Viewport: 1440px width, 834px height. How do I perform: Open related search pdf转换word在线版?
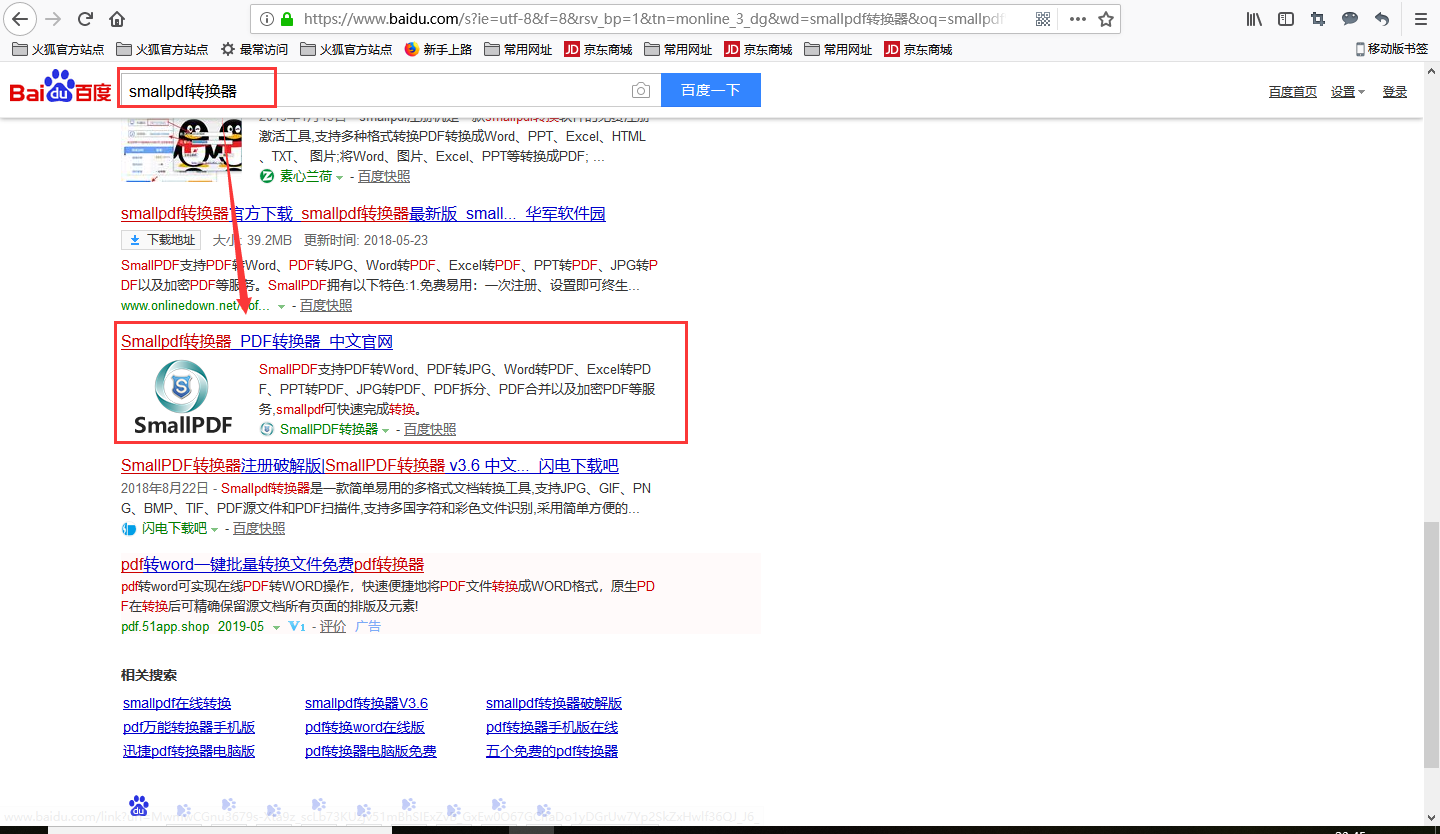click(365, 727)
